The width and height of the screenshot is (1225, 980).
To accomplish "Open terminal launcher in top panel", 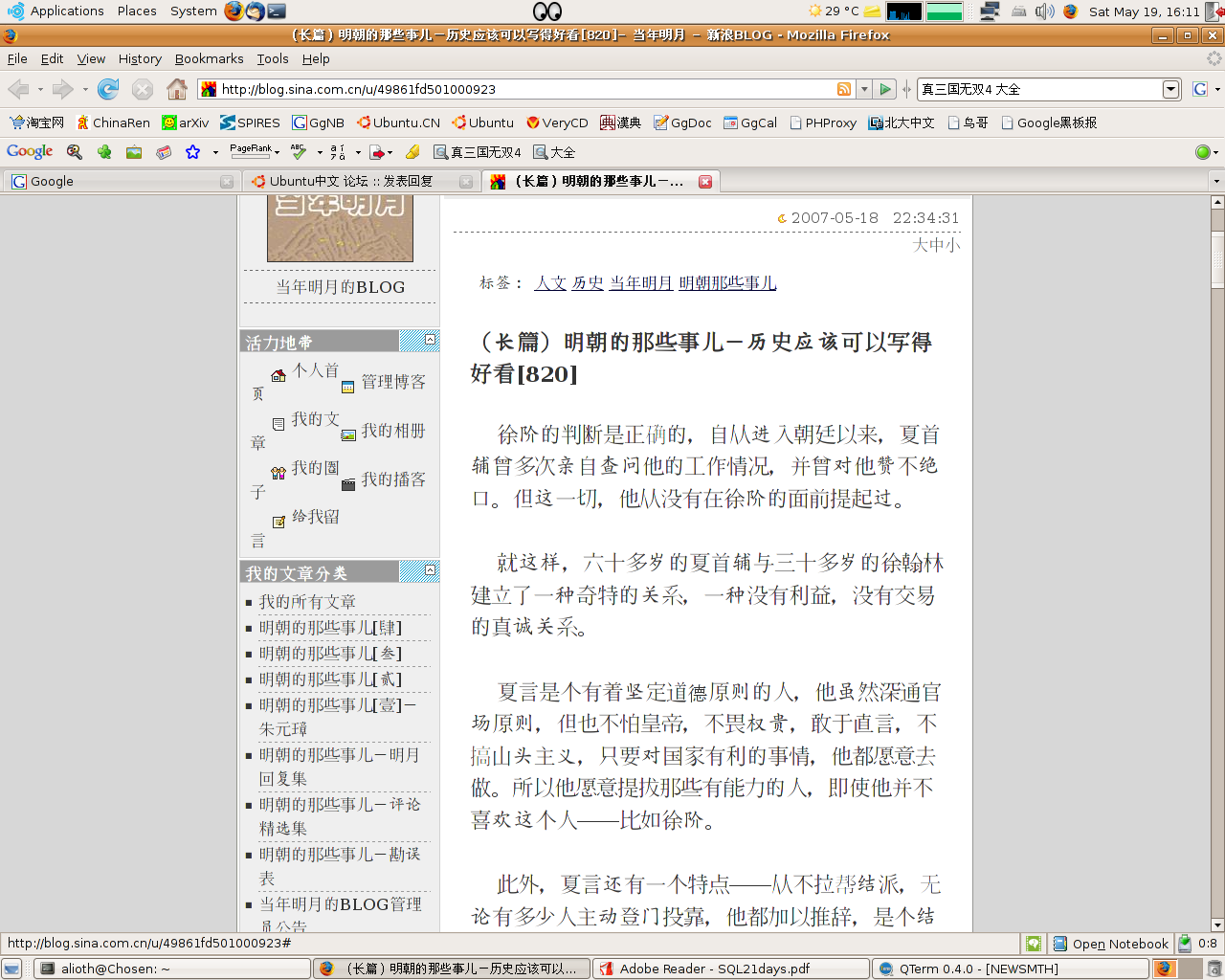I will pyautogui.click(x=277, y=11).
